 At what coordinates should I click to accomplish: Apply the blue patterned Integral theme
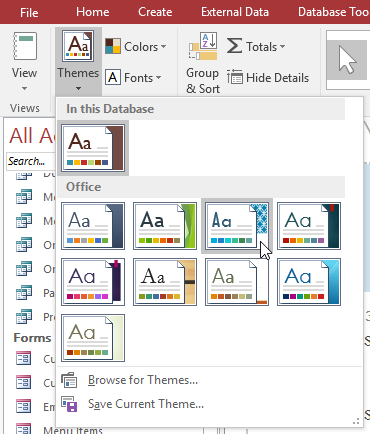[237, 226]
